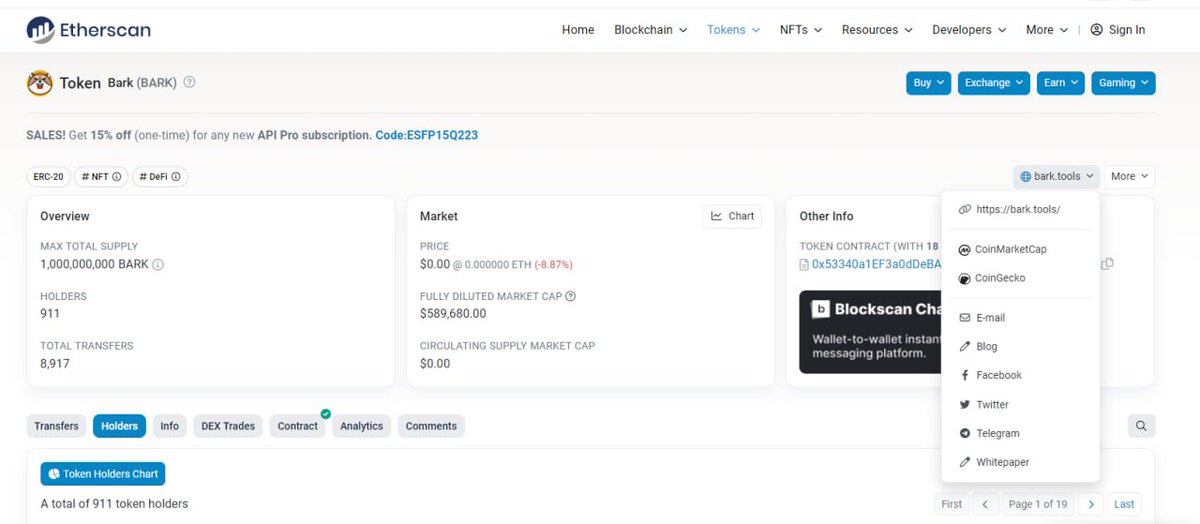Image resolution: width=1200 pixels, height=524 pixels.
Task: Select the Holders tab
Action: tap(119, 426)
